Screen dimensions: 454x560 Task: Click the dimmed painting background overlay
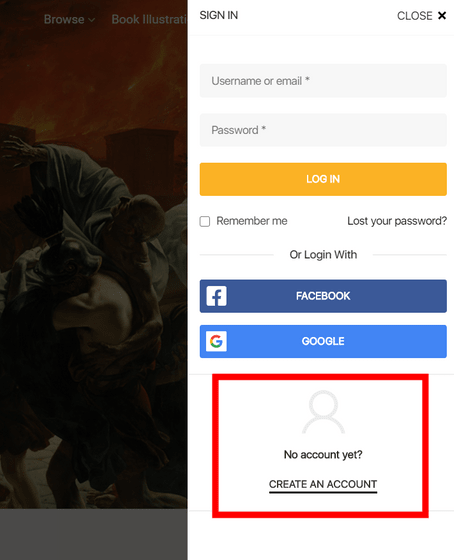(x=94, y=271)
